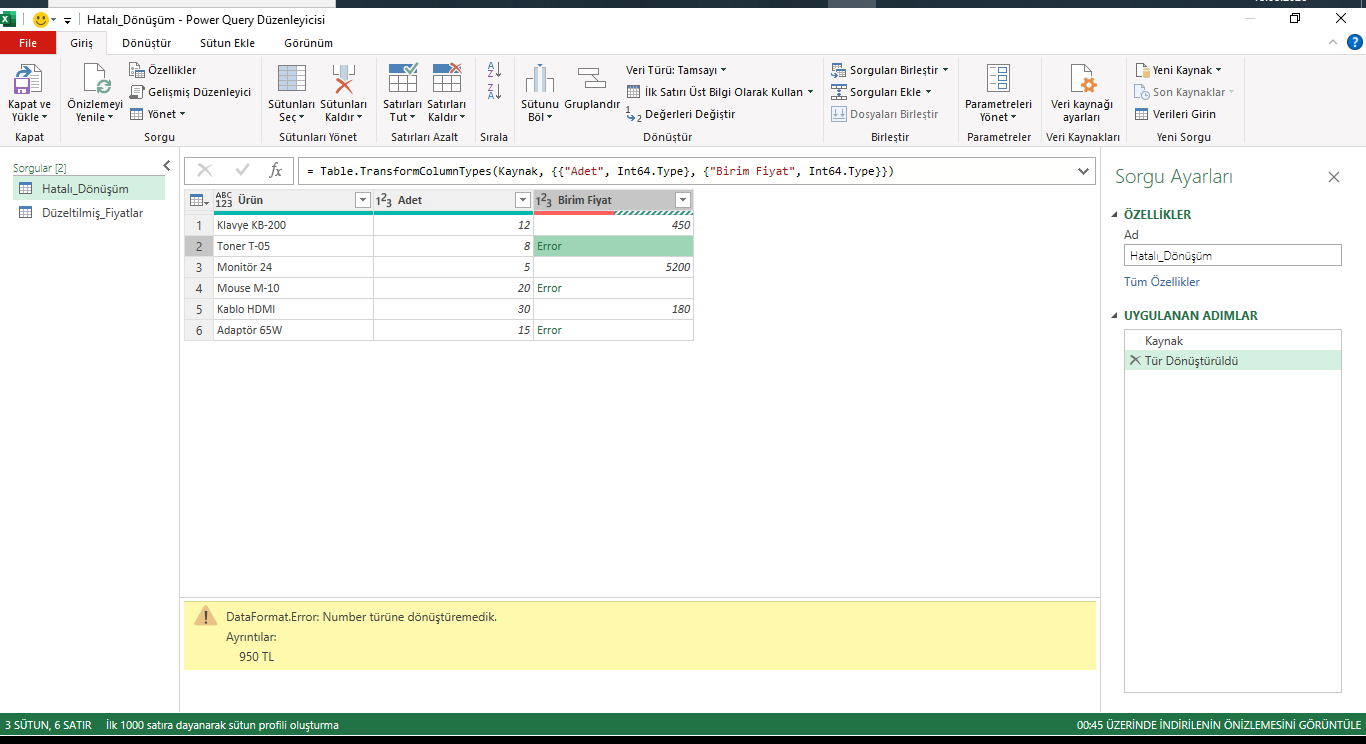Image resolution: width=1366 pixels, height=744 pixels.
Task: Click Değerleri Değiştir in the ribbon
Action: [680, 114]
